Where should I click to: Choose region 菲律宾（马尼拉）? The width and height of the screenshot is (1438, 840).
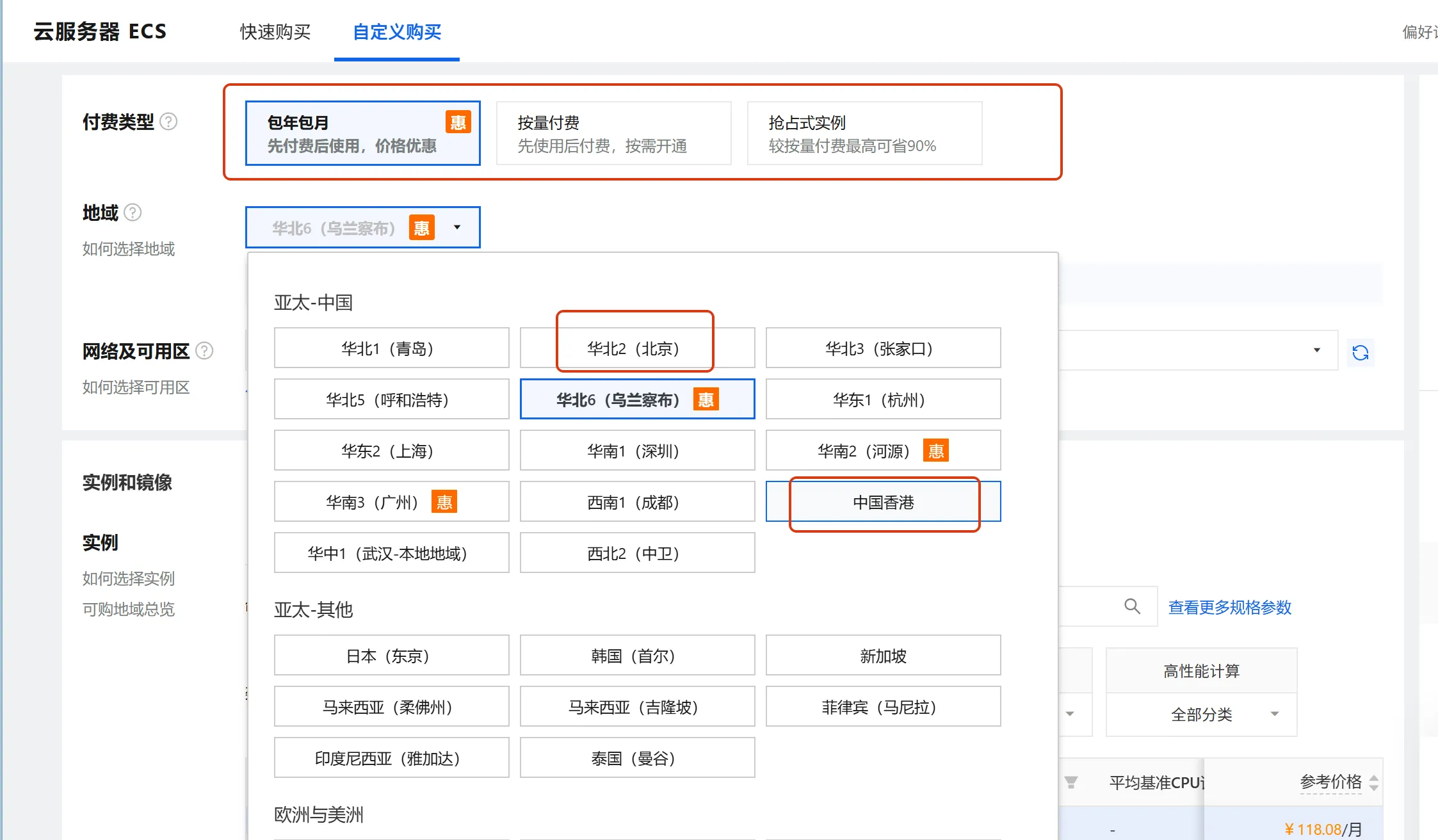(884, 707)
